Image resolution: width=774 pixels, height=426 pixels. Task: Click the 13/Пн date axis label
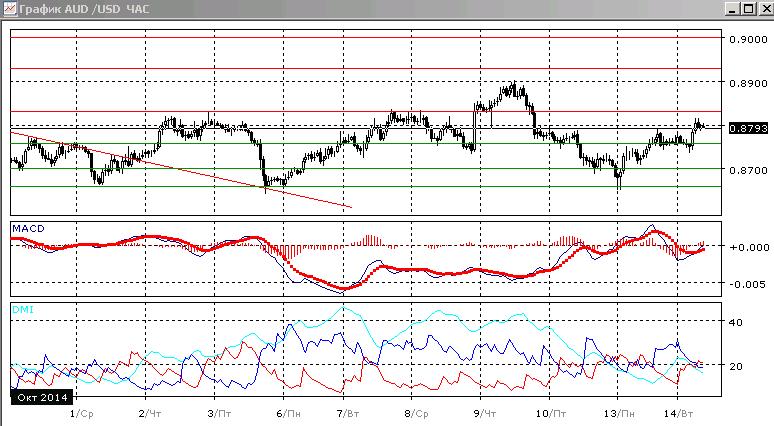point(619,414)
